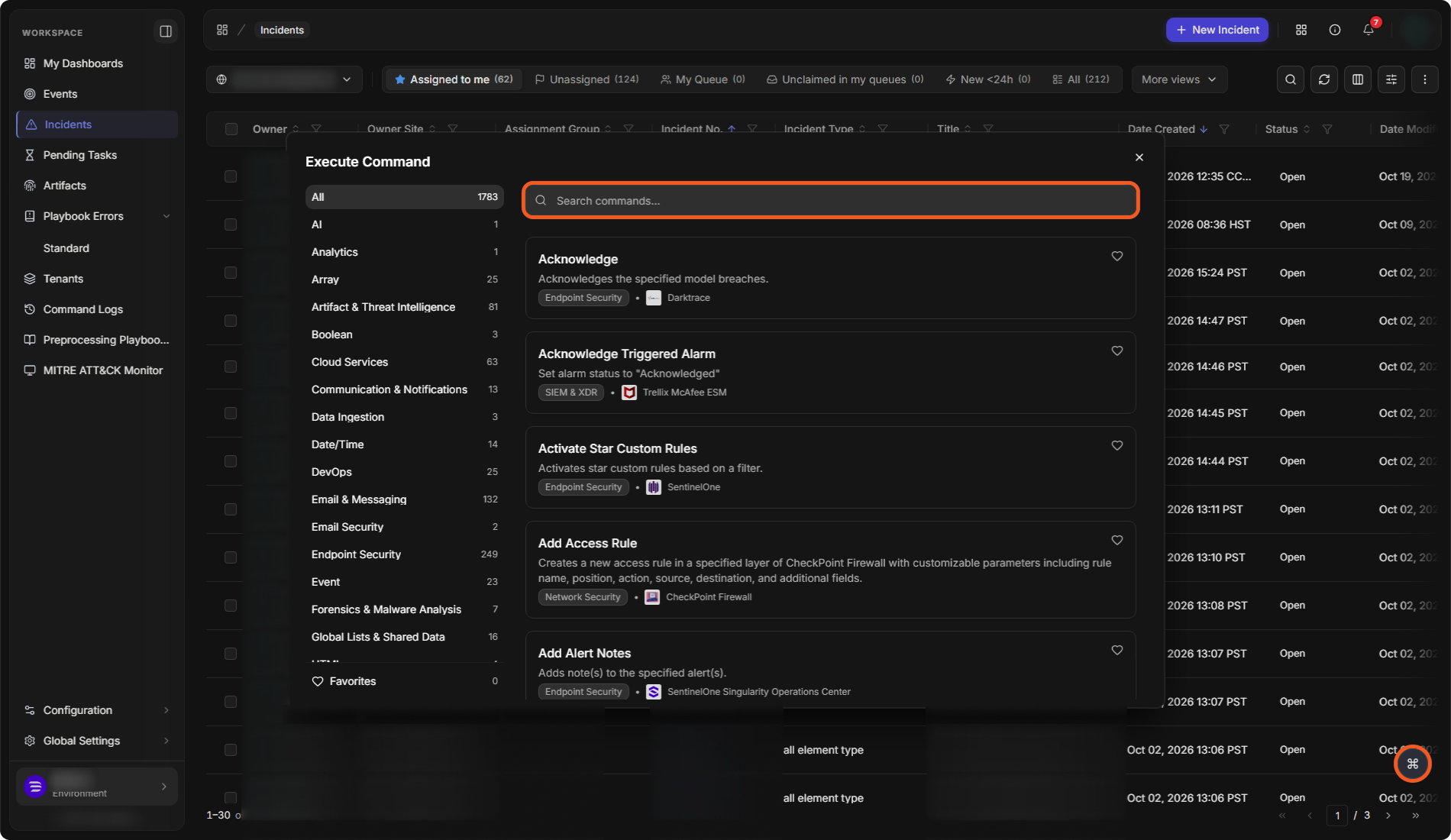Check the row dated 14:47 PST
Viewport: 1451px width, 840px height.
(231, 321)
